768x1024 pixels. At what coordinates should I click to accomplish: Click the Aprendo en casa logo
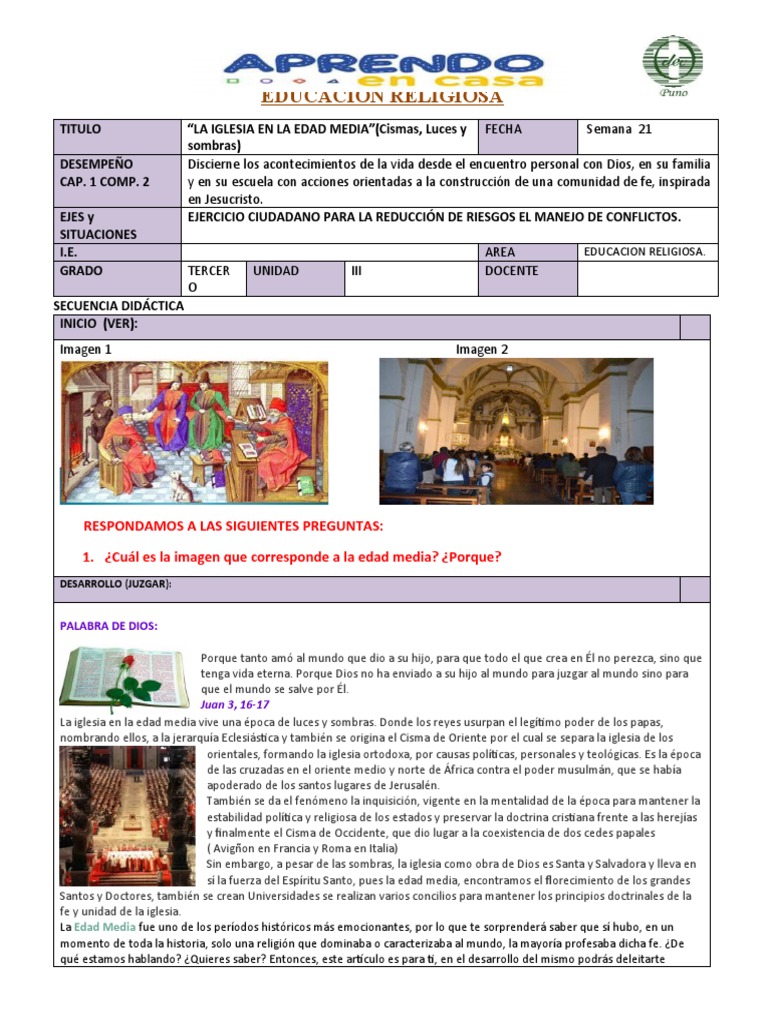click(x=383, y=70)
